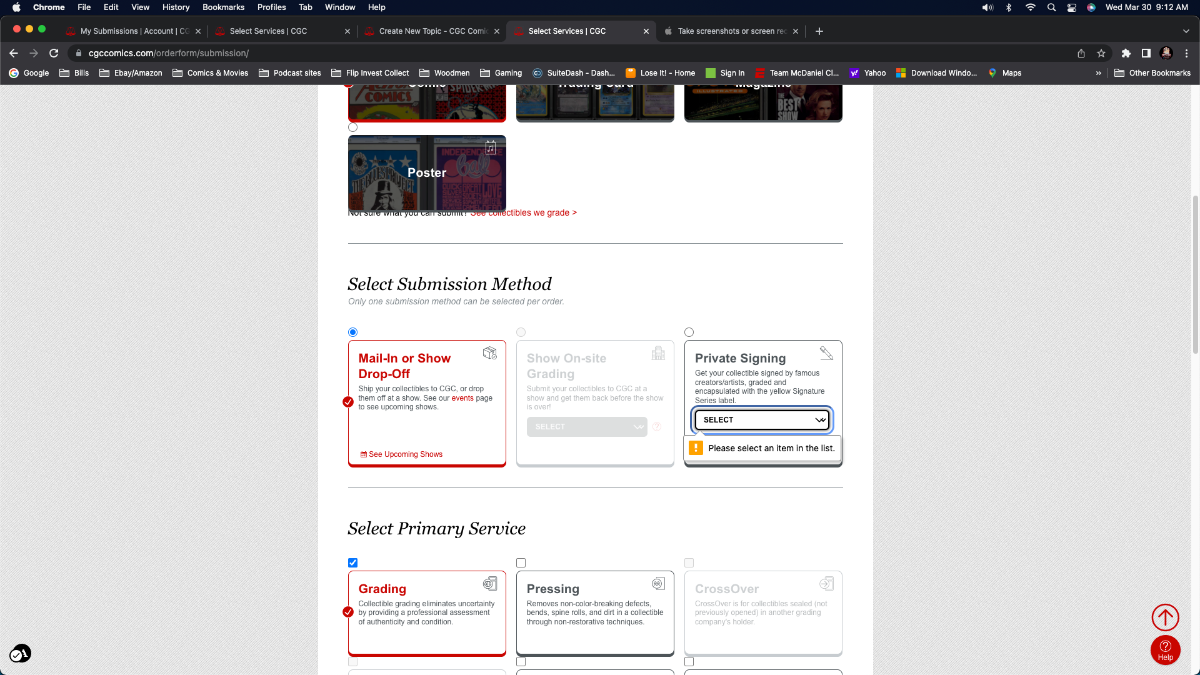Click the red events link
The height and width of the screenshot is (675, 1200).
pos(462,398)
